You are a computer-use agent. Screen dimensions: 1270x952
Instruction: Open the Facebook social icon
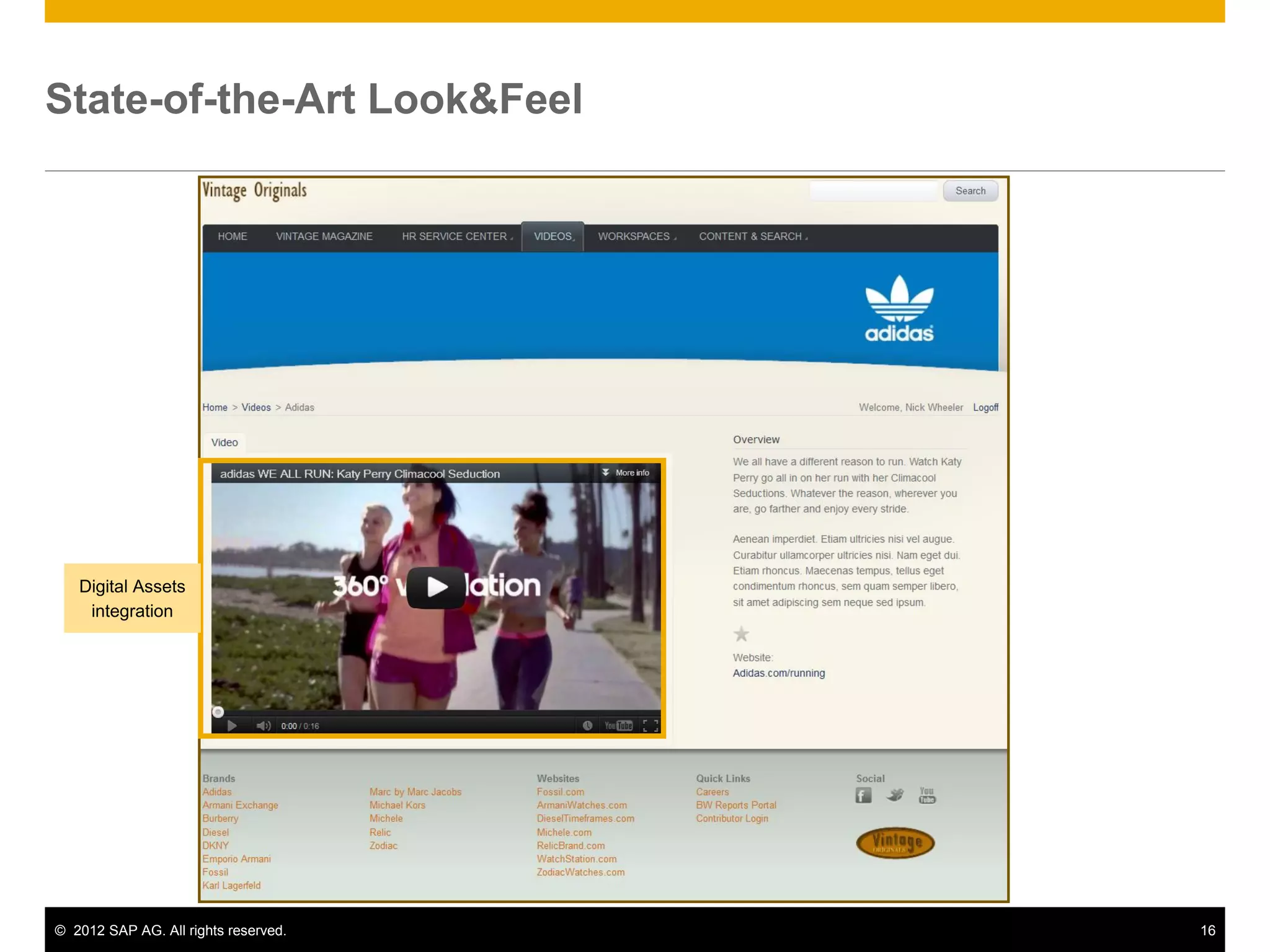[x=863, y=795]
